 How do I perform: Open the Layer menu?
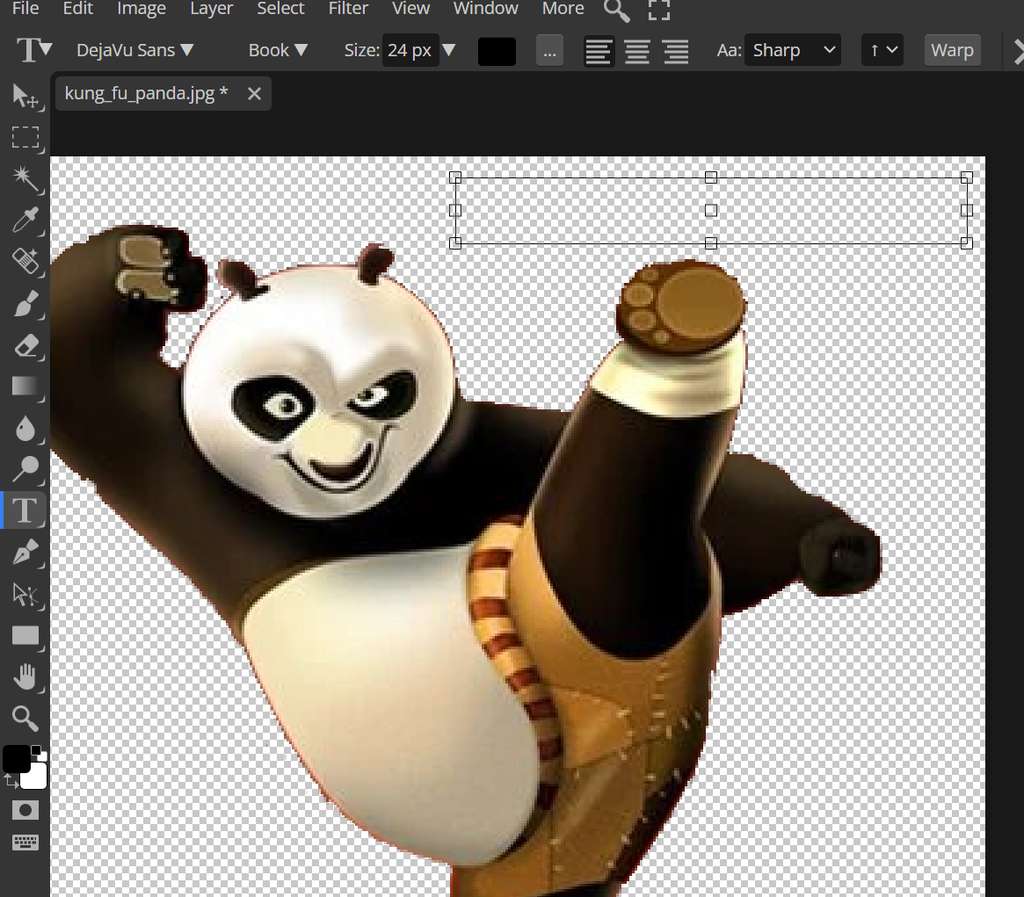[x=211, y=8]
